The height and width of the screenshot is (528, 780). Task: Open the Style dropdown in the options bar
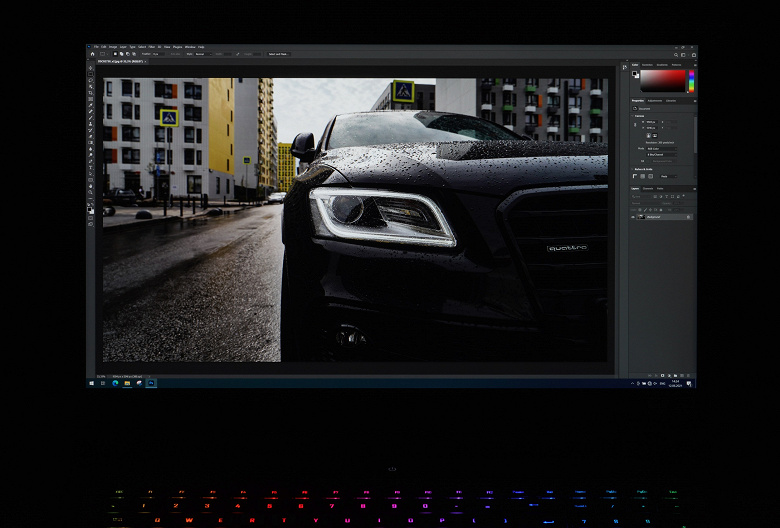203,54
